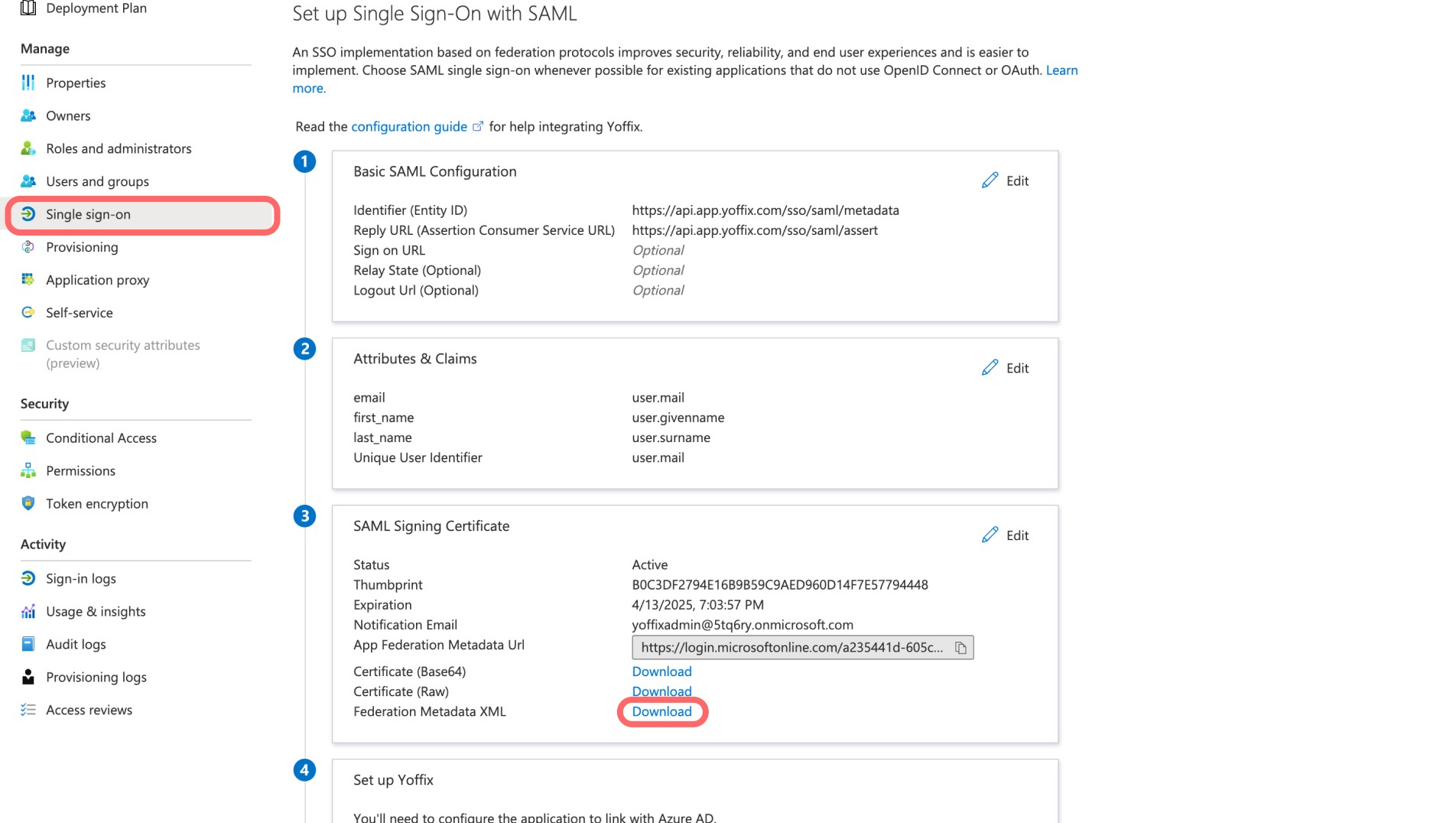1456x823 pixels.
Task: Select Single sign-on in sidebar
Action: tap(142, 214)
